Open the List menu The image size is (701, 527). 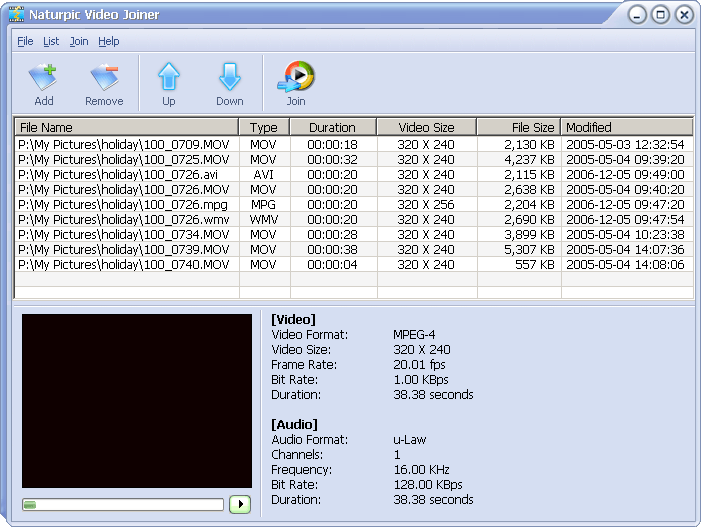(x=51, y=41)
